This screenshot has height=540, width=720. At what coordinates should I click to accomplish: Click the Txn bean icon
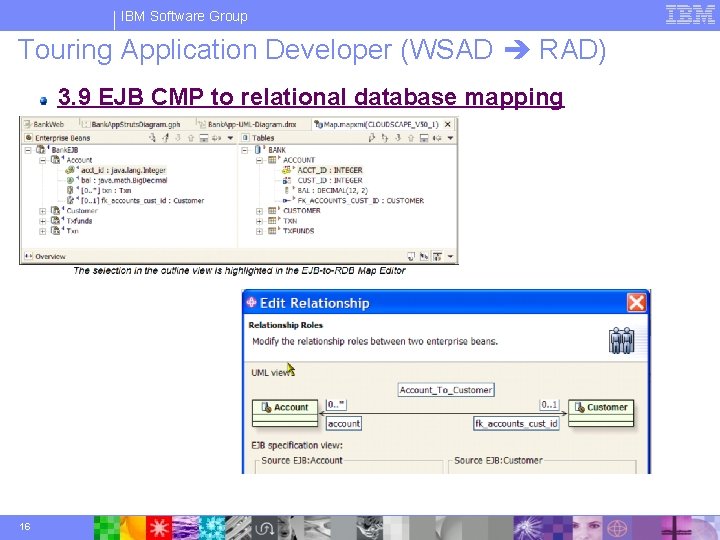56,231
